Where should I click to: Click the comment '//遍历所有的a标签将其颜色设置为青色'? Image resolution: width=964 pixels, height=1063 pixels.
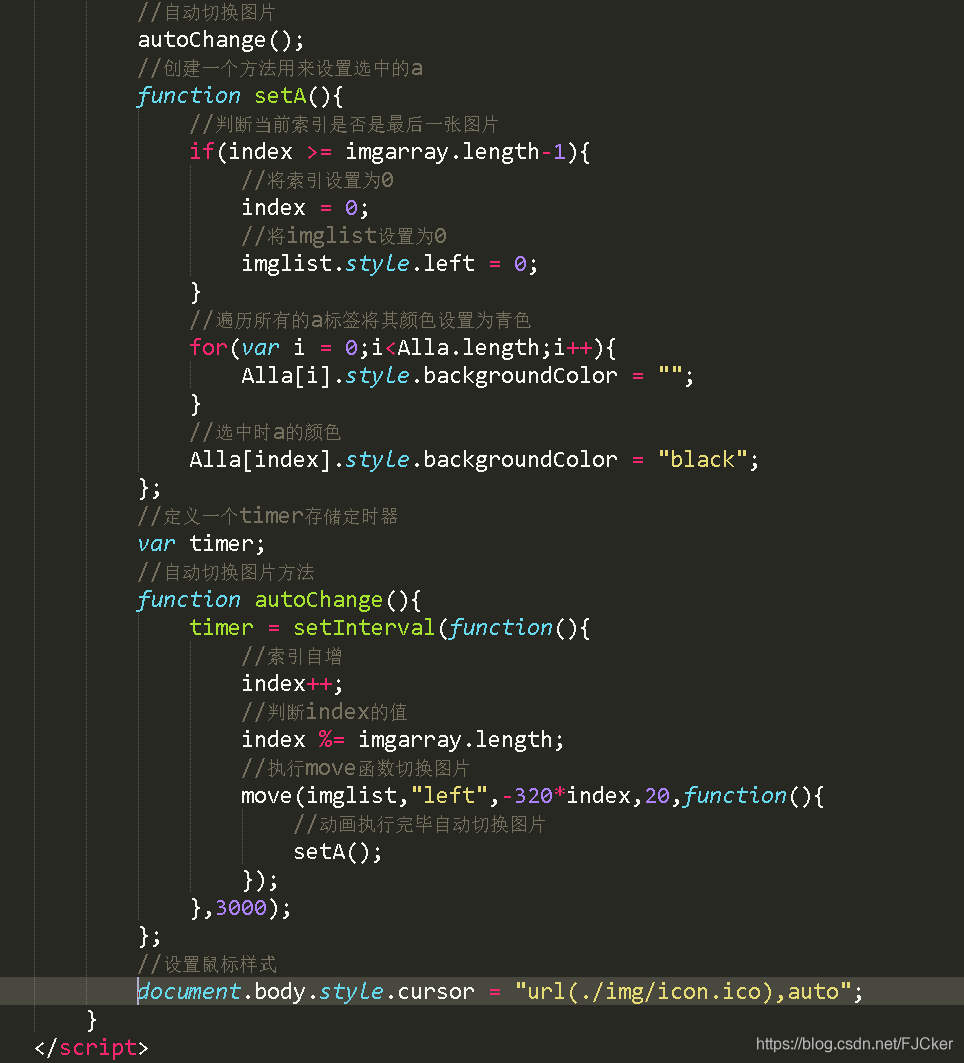(x=360, y=319)
